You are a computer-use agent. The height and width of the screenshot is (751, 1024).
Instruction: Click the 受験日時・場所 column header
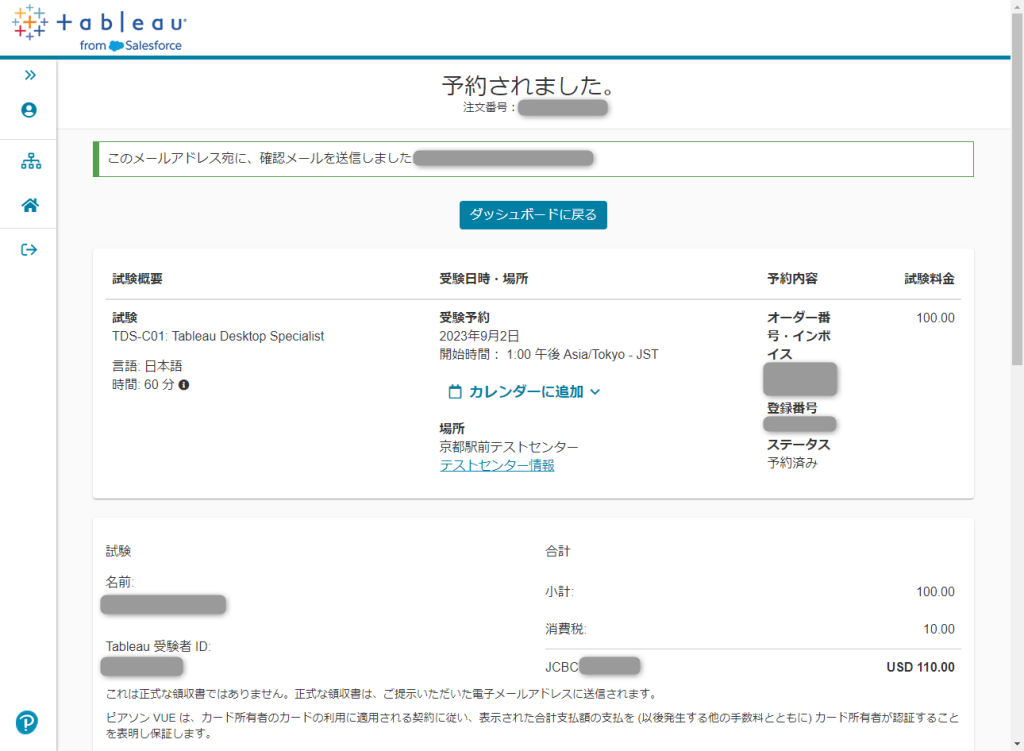click(x=483, y=279)
